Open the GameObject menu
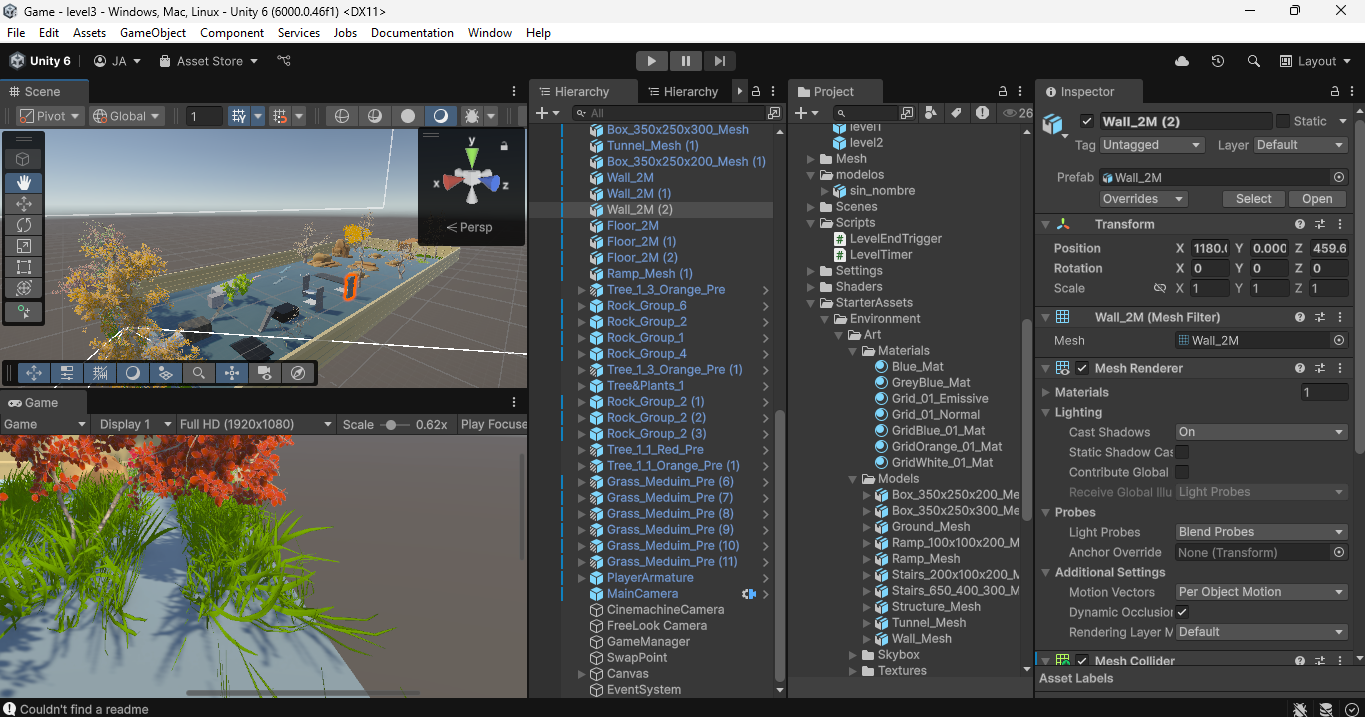This screenshot has height=717, width=1365. (153, 33)
